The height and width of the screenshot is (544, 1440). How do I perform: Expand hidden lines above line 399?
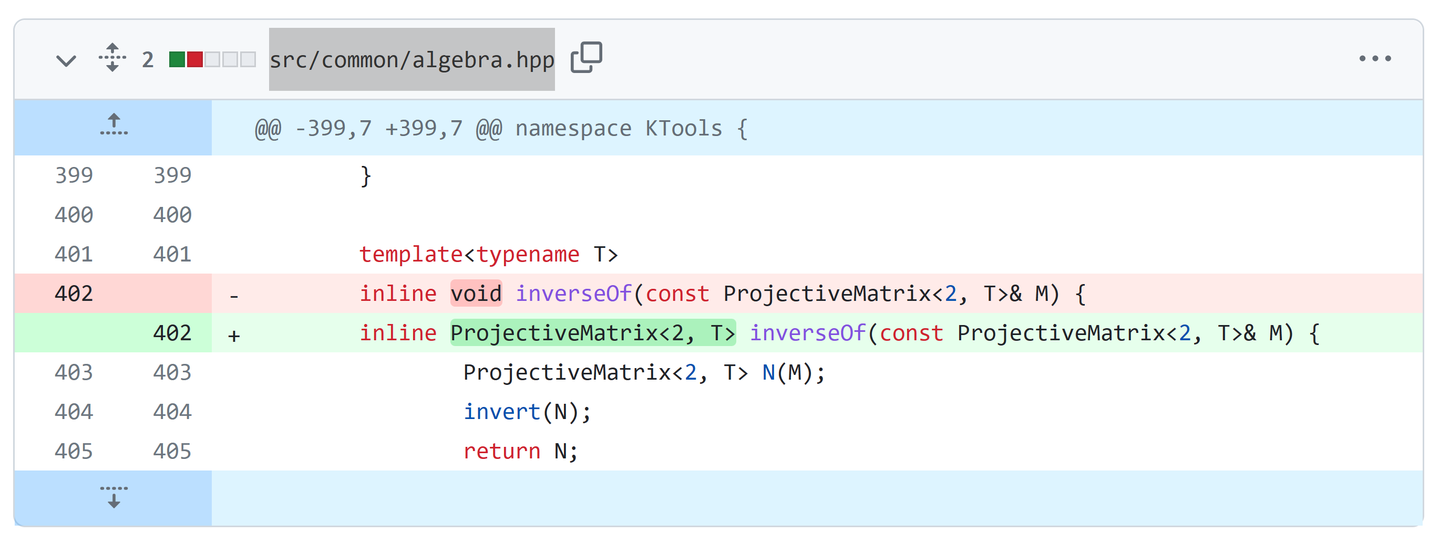(x=113, y=128)
